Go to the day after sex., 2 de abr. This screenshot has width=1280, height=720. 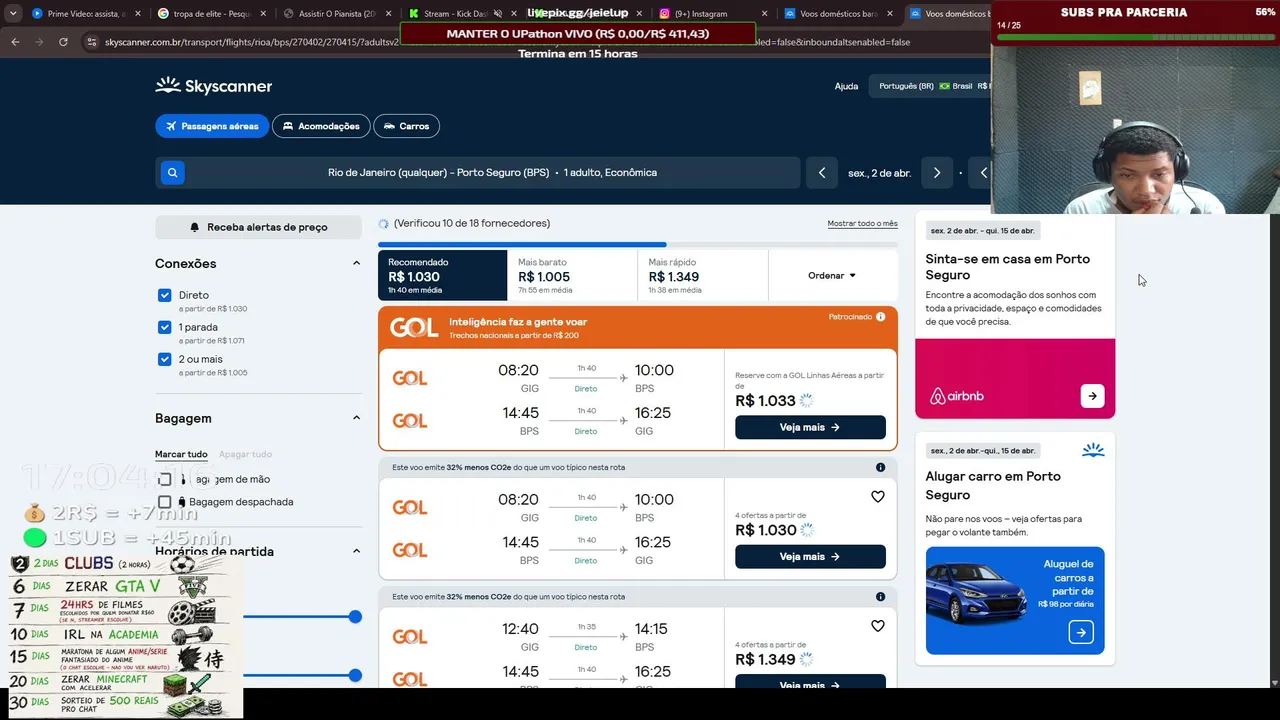coord(937,173)
